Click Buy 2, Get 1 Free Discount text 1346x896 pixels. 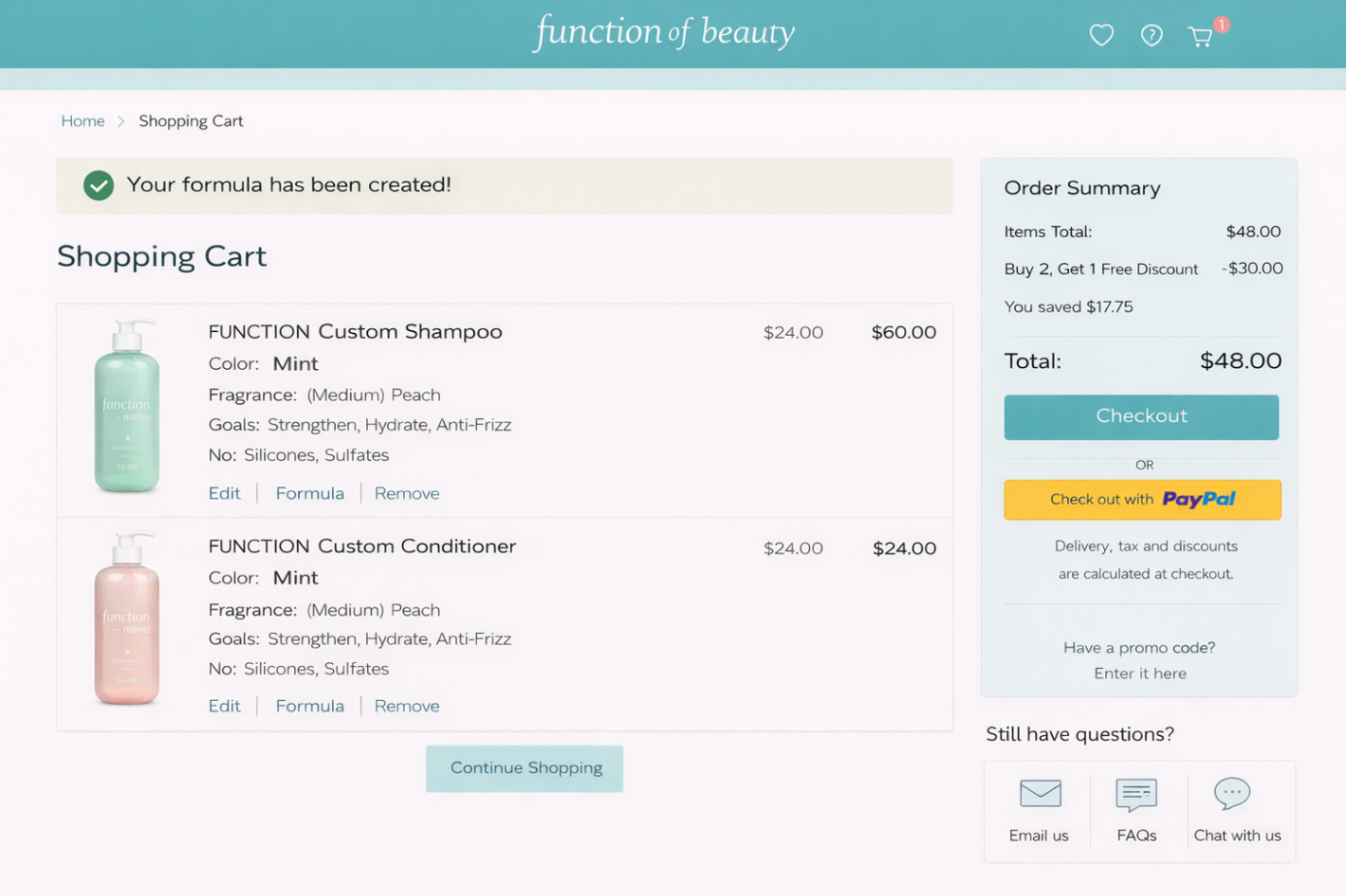(1101, 269)
